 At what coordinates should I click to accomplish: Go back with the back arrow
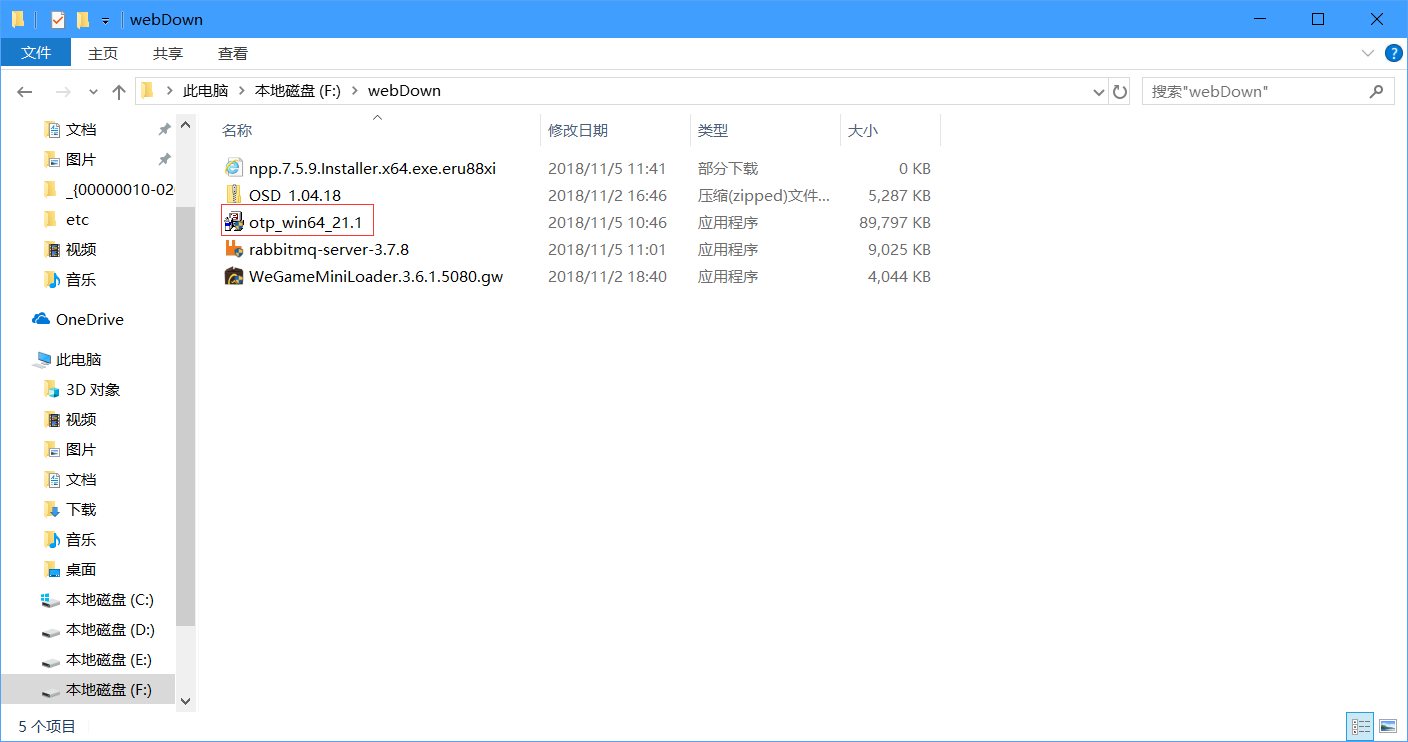pos(25,91)
